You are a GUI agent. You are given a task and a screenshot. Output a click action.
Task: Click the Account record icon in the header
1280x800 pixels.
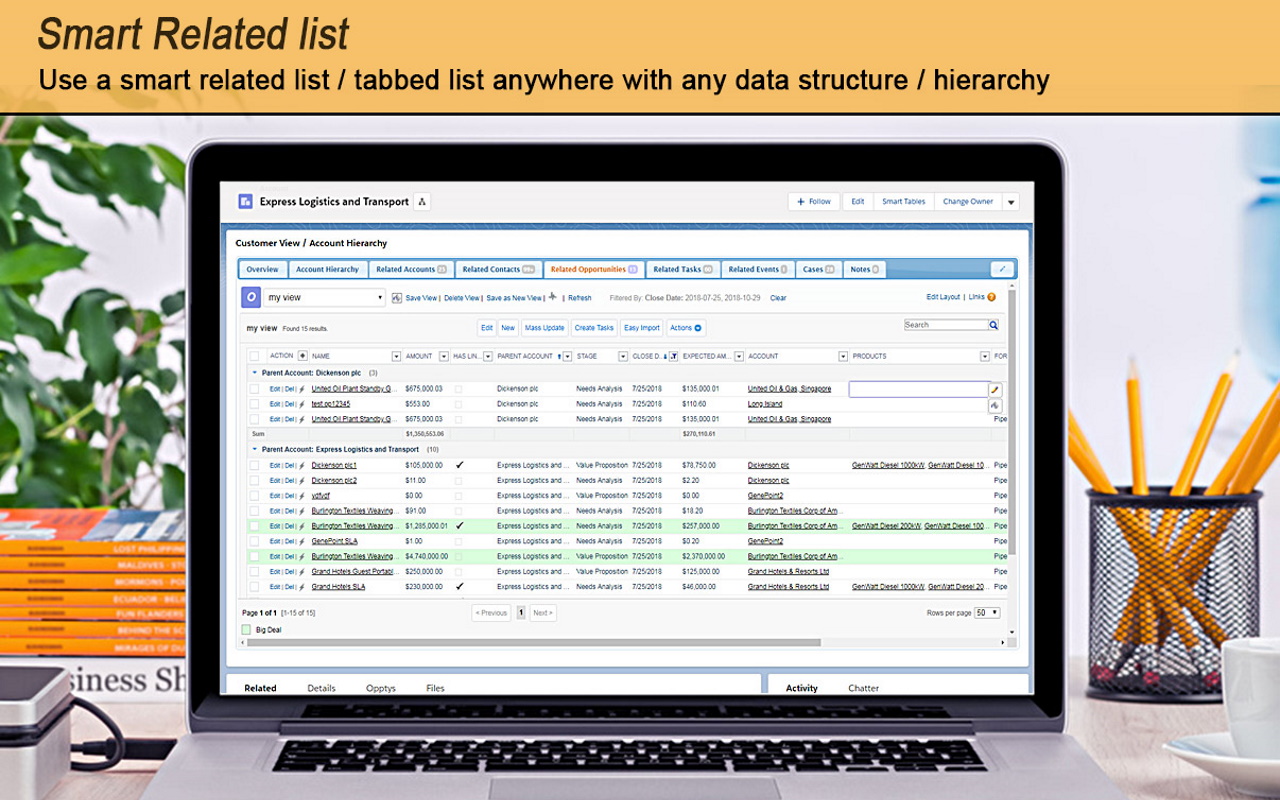click(245, 201)
